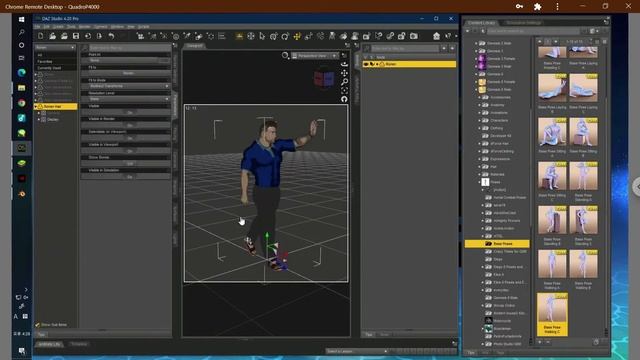
Task: Switch to the Viewport tab
Action: [x=194, y=46]
